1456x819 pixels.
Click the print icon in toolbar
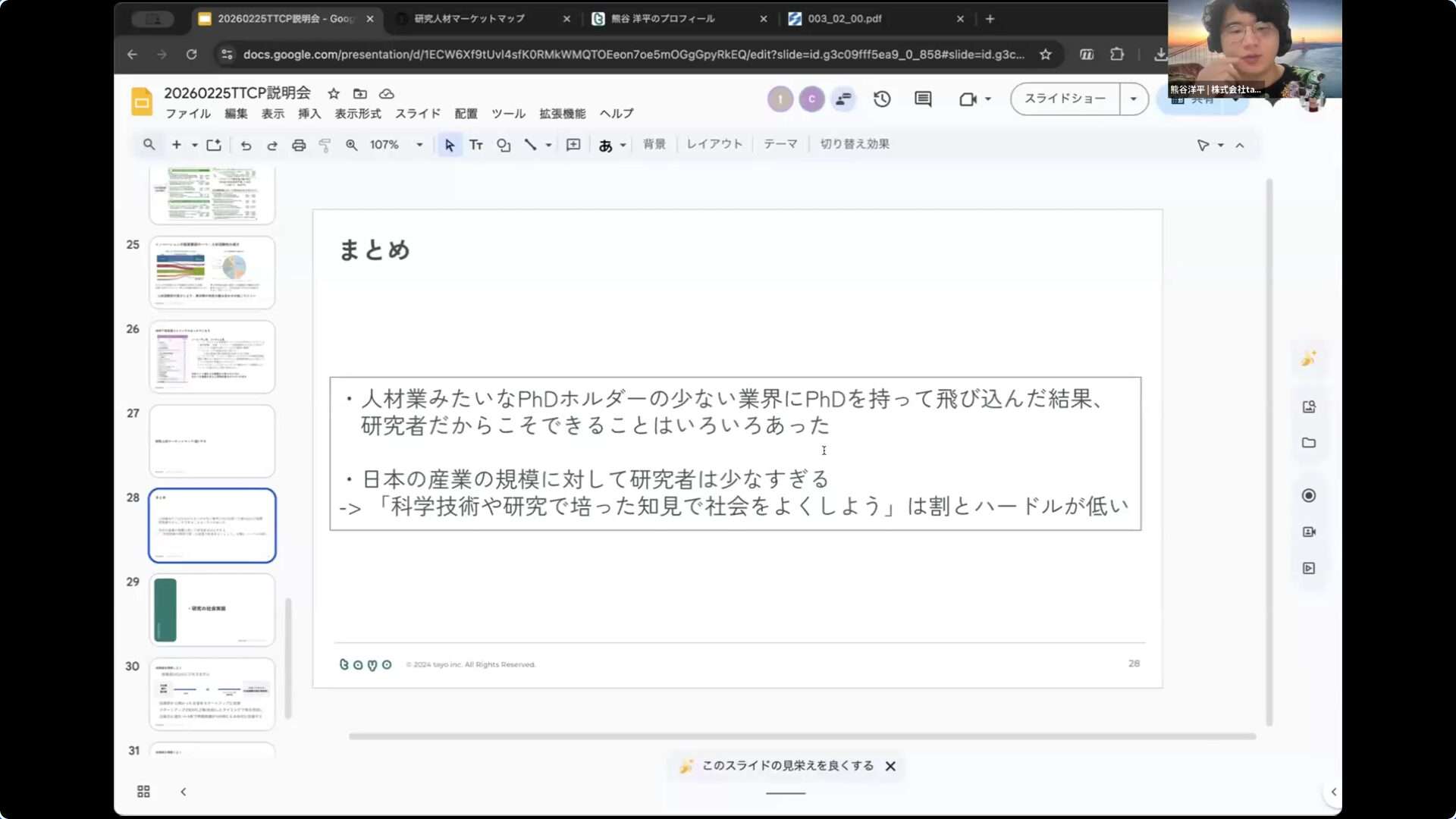(299, 145)
